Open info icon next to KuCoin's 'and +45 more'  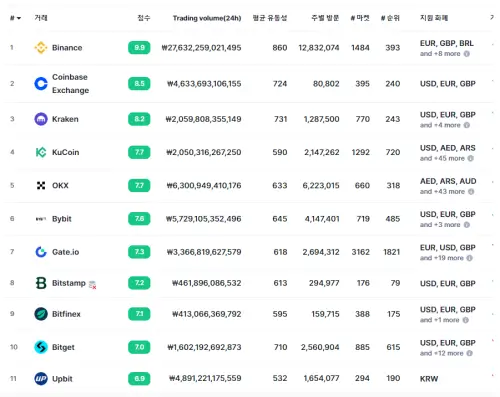[471, 158]
